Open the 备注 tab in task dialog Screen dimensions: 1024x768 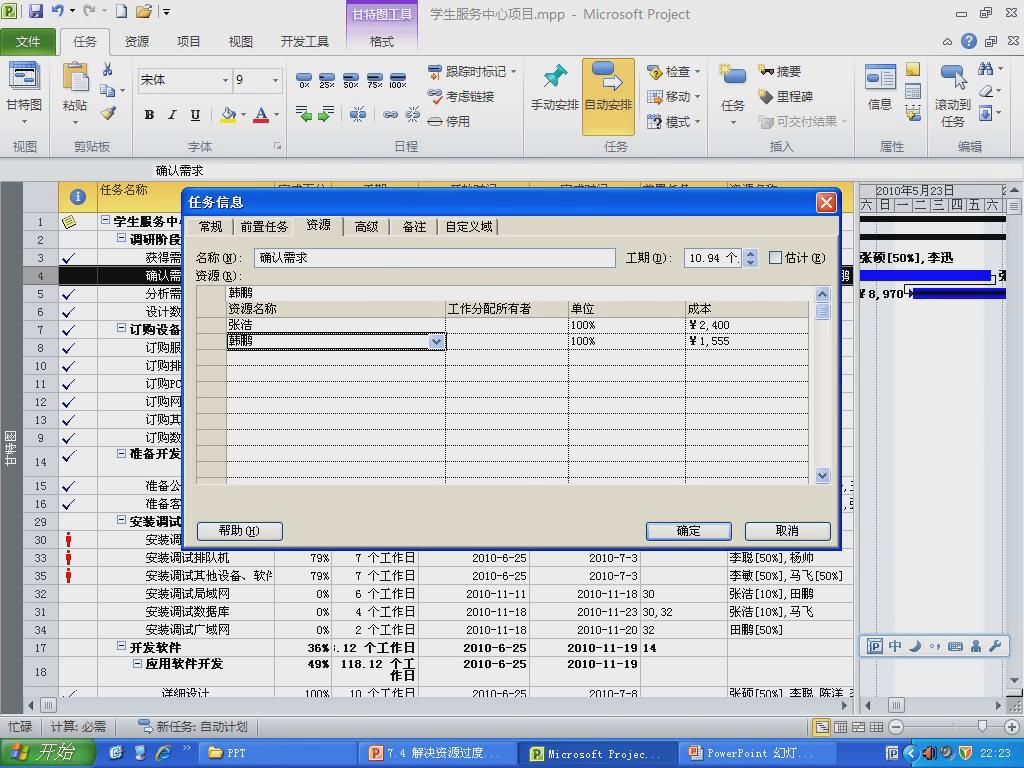414,227
